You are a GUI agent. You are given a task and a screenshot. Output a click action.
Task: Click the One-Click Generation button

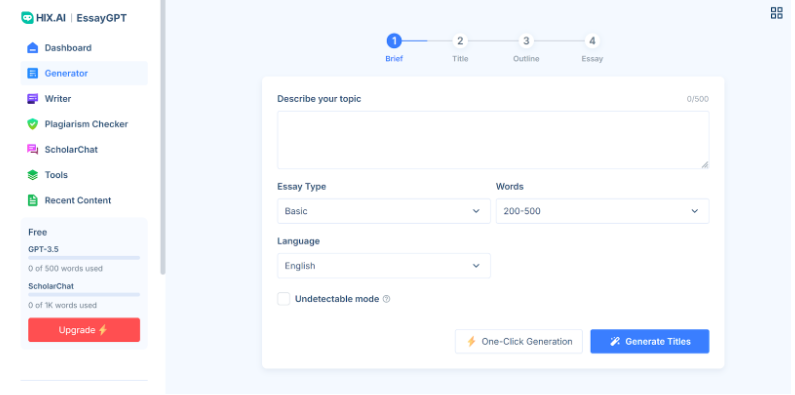[x=519, y=341]
